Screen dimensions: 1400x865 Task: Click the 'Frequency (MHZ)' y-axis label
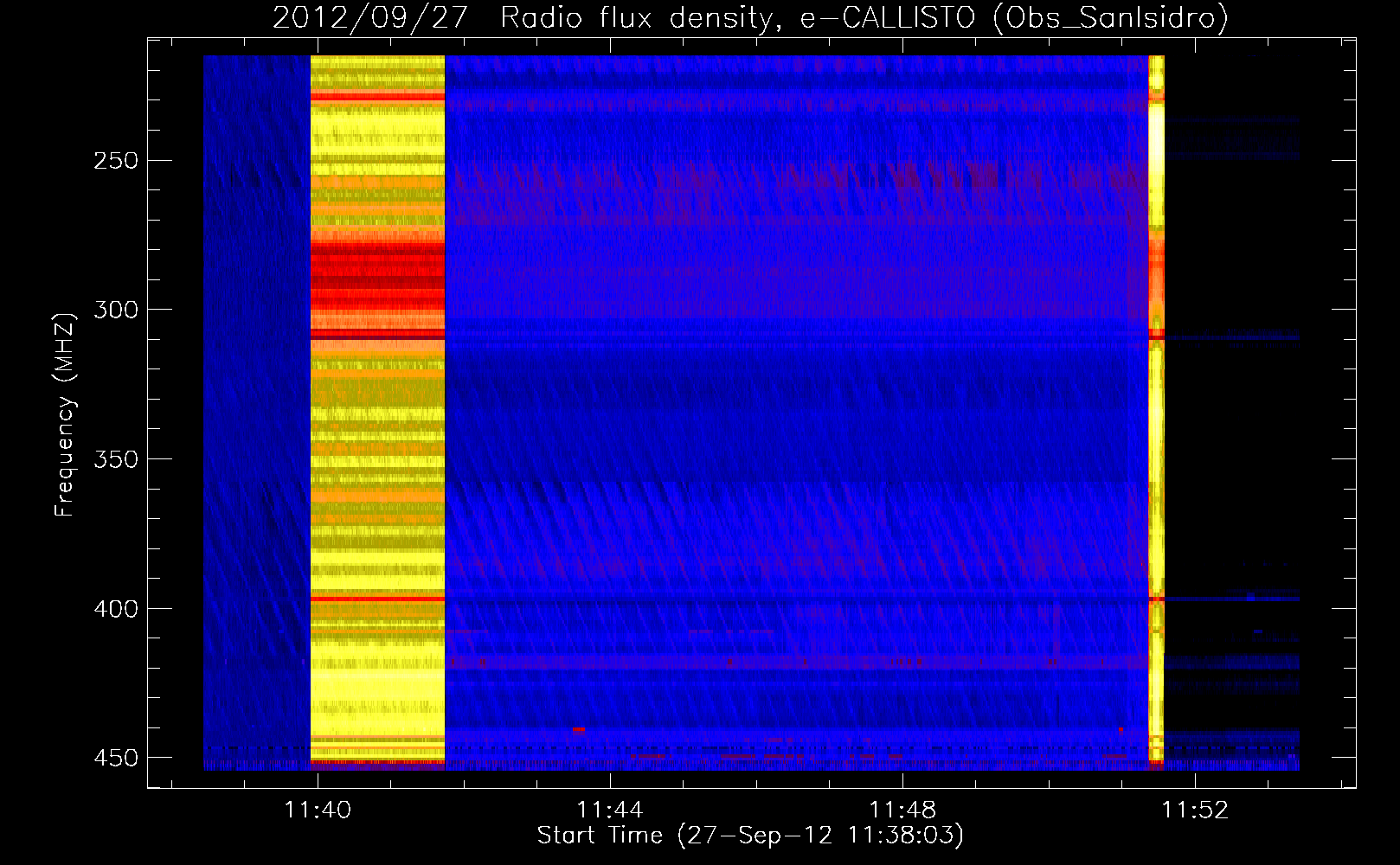click(65, 414)
